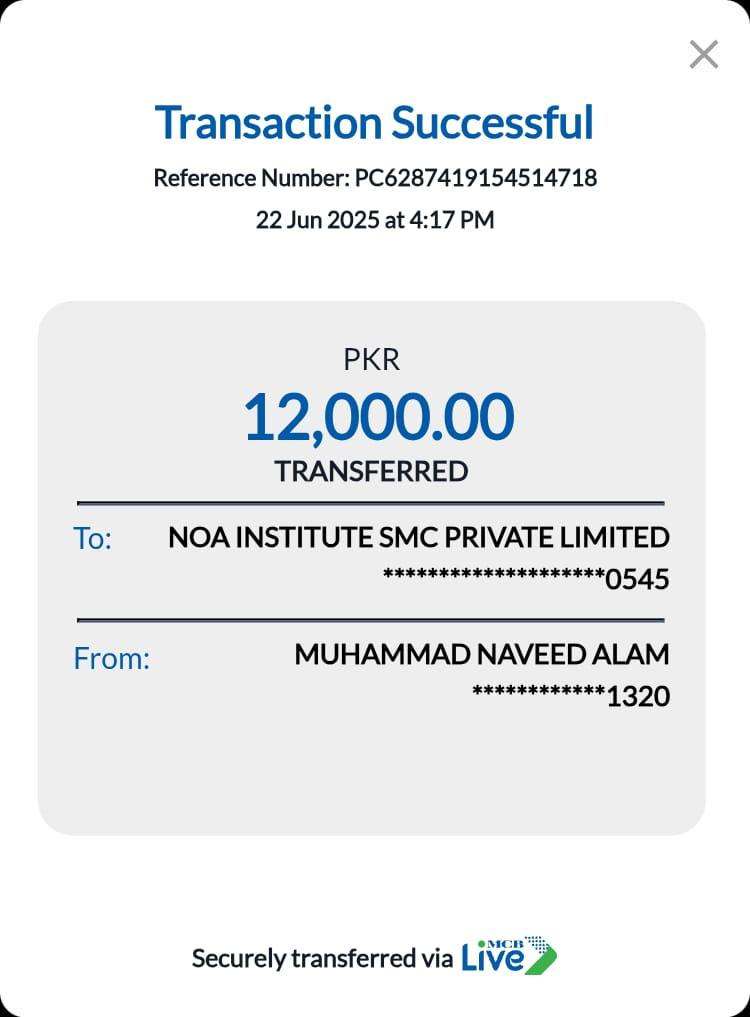Image resolution: width=750 pixels, height=1017 pixels.
Task: Click the MCB Live logo
Action: pos(508,957)
